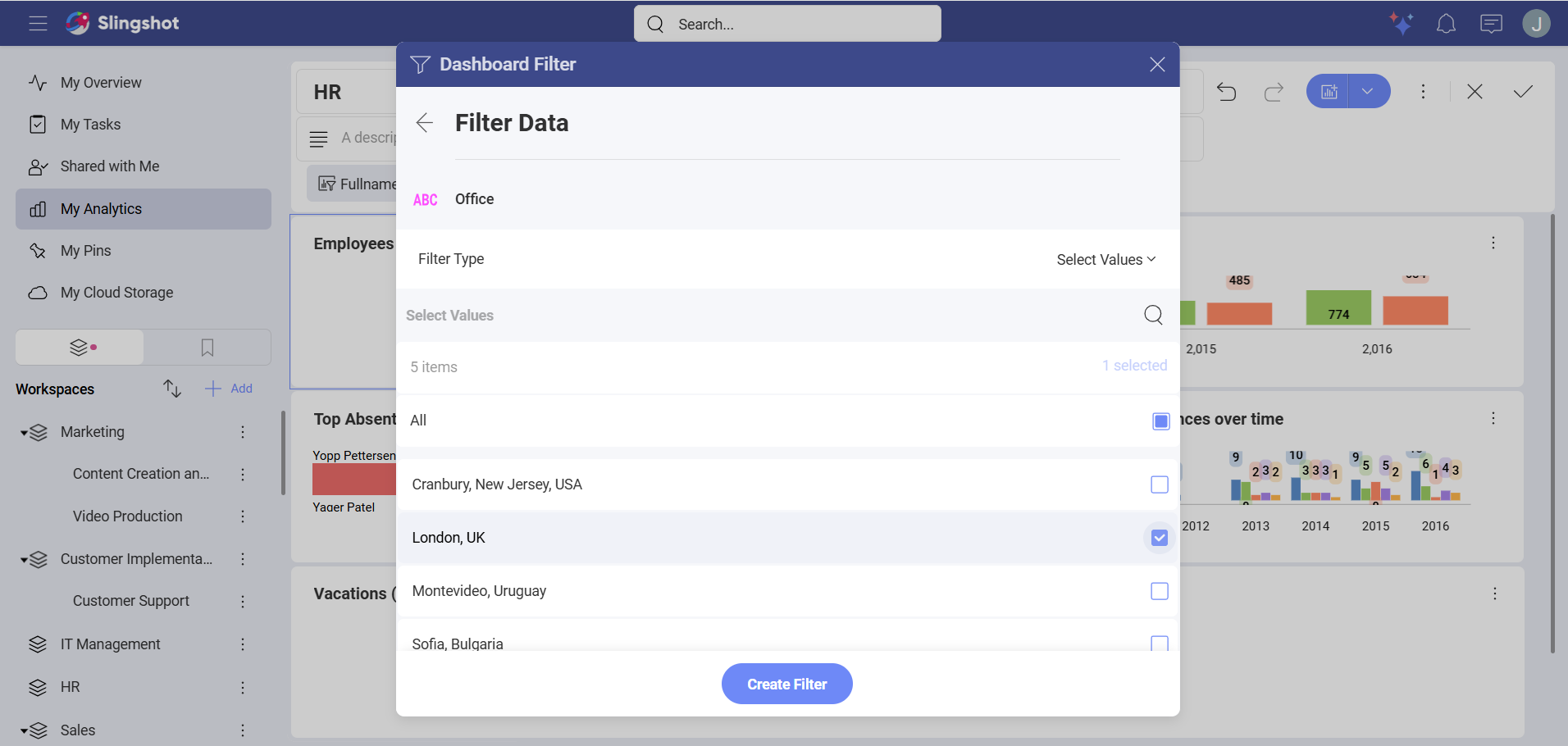Sort the Workspaces list
1568x746 pixels.
tap(171, 389)
